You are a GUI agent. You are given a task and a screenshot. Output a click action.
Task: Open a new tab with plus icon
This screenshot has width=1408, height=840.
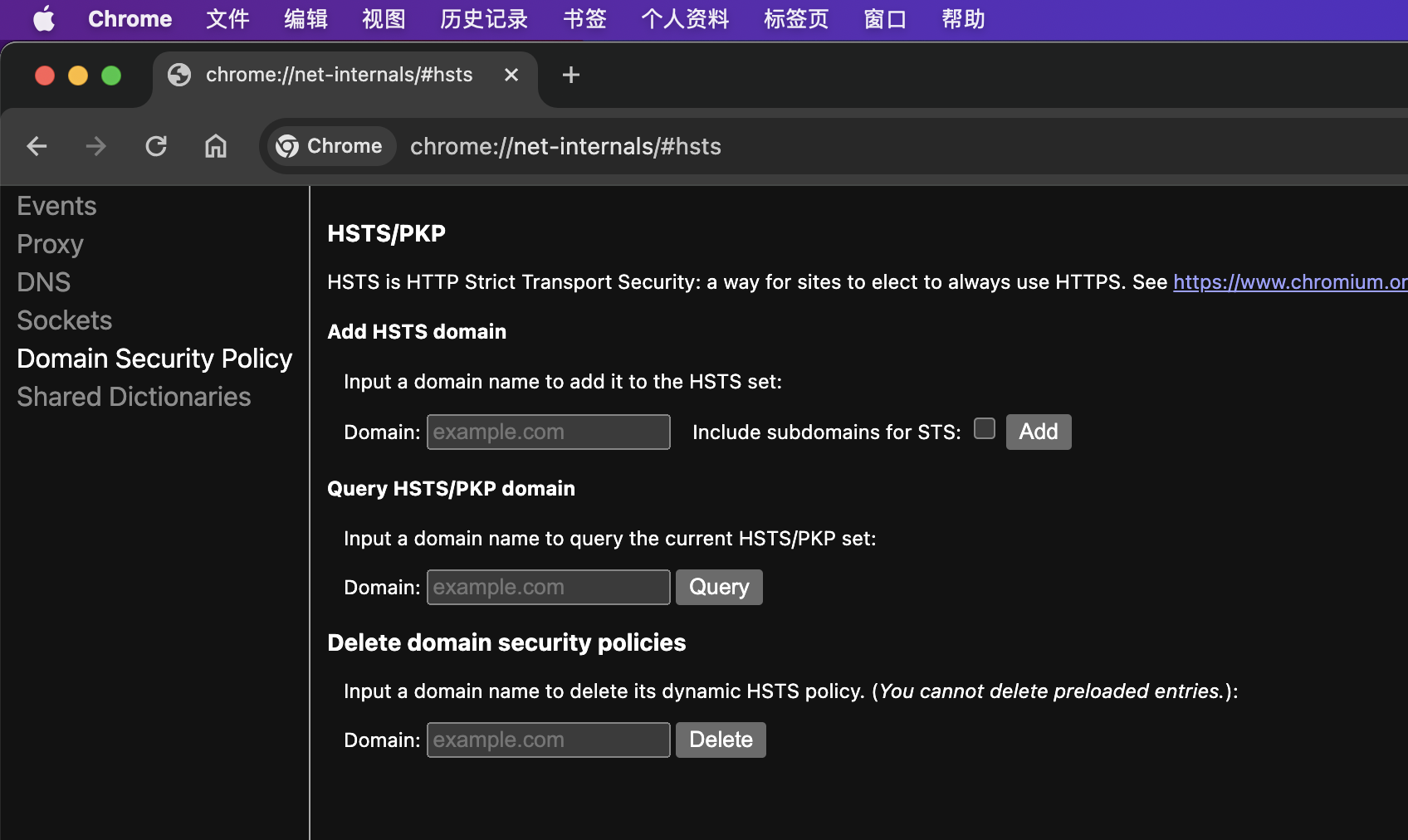pyautogui.click(x=571, y=76)
